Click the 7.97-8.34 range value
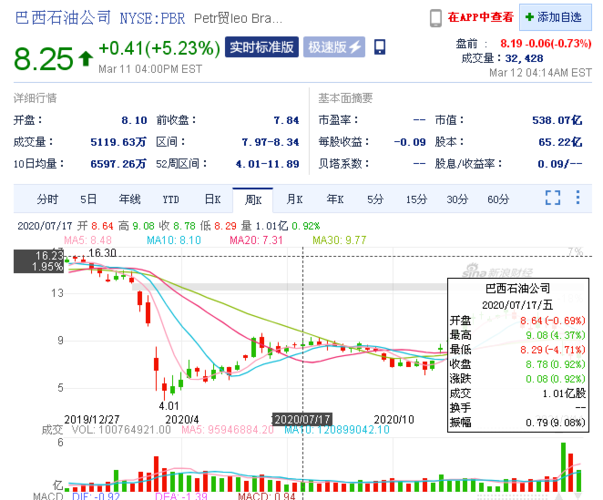The image size is (603, 500). (x=270, y=142)
